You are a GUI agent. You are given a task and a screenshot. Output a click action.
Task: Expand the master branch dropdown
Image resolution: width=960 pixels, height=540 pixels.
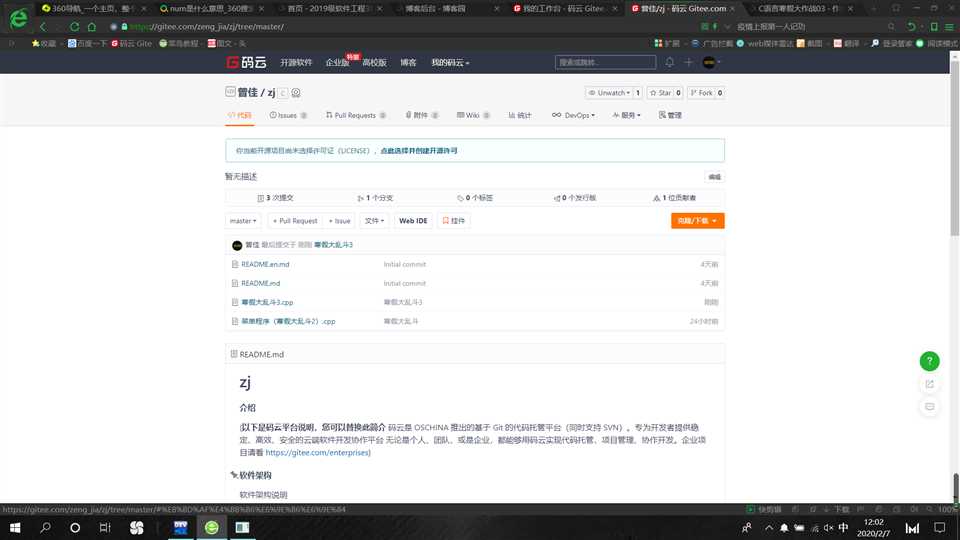[243, 221]
